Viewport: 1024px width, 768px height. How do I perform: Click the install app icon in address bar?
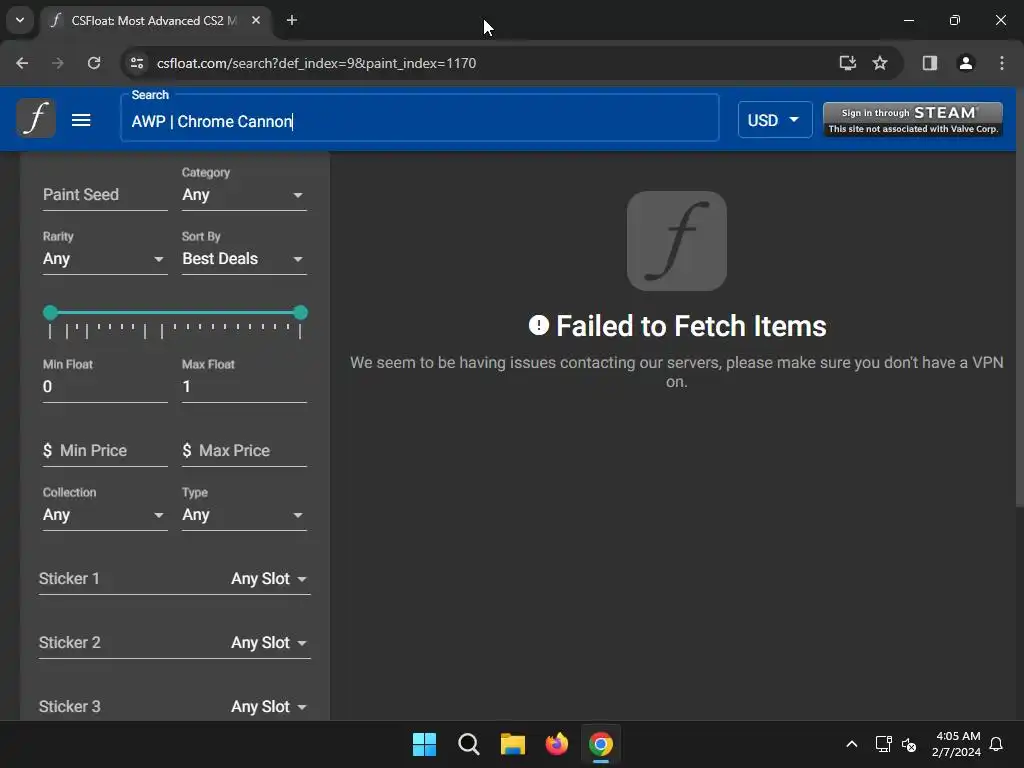(848, 63)
